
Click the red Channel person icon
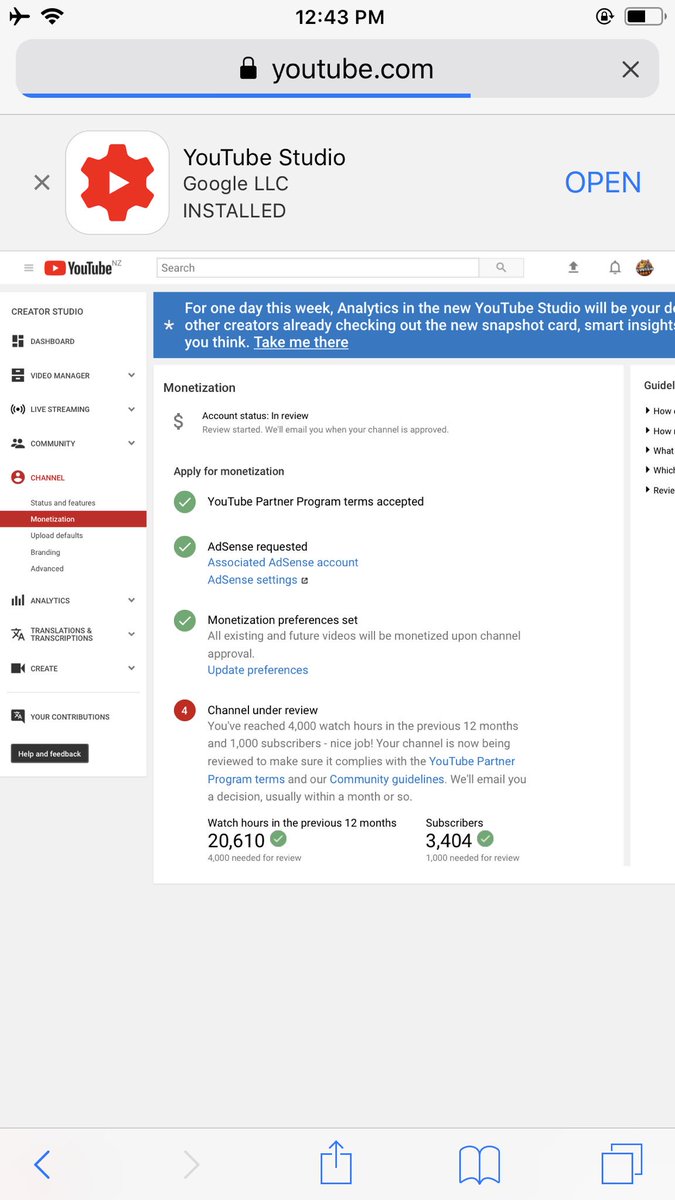(x=18, y=478)
